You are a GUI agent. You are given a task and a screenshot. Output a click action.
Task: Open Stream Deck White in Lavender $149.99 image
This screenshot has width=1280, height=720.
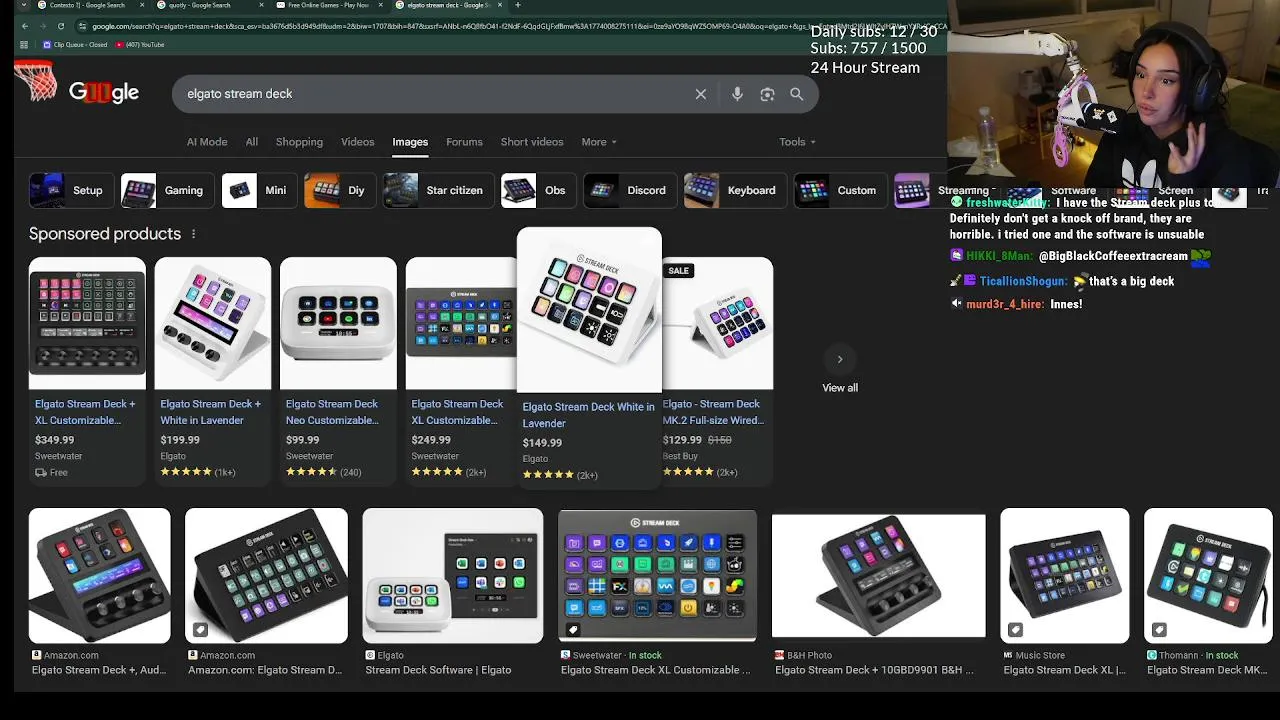pyautogui.click(x=589, y=310)
